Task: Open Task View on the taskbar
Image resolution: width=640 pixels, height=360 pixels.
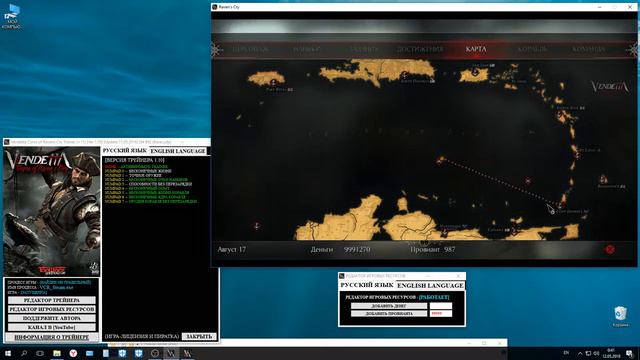Action: click(40, 353)
